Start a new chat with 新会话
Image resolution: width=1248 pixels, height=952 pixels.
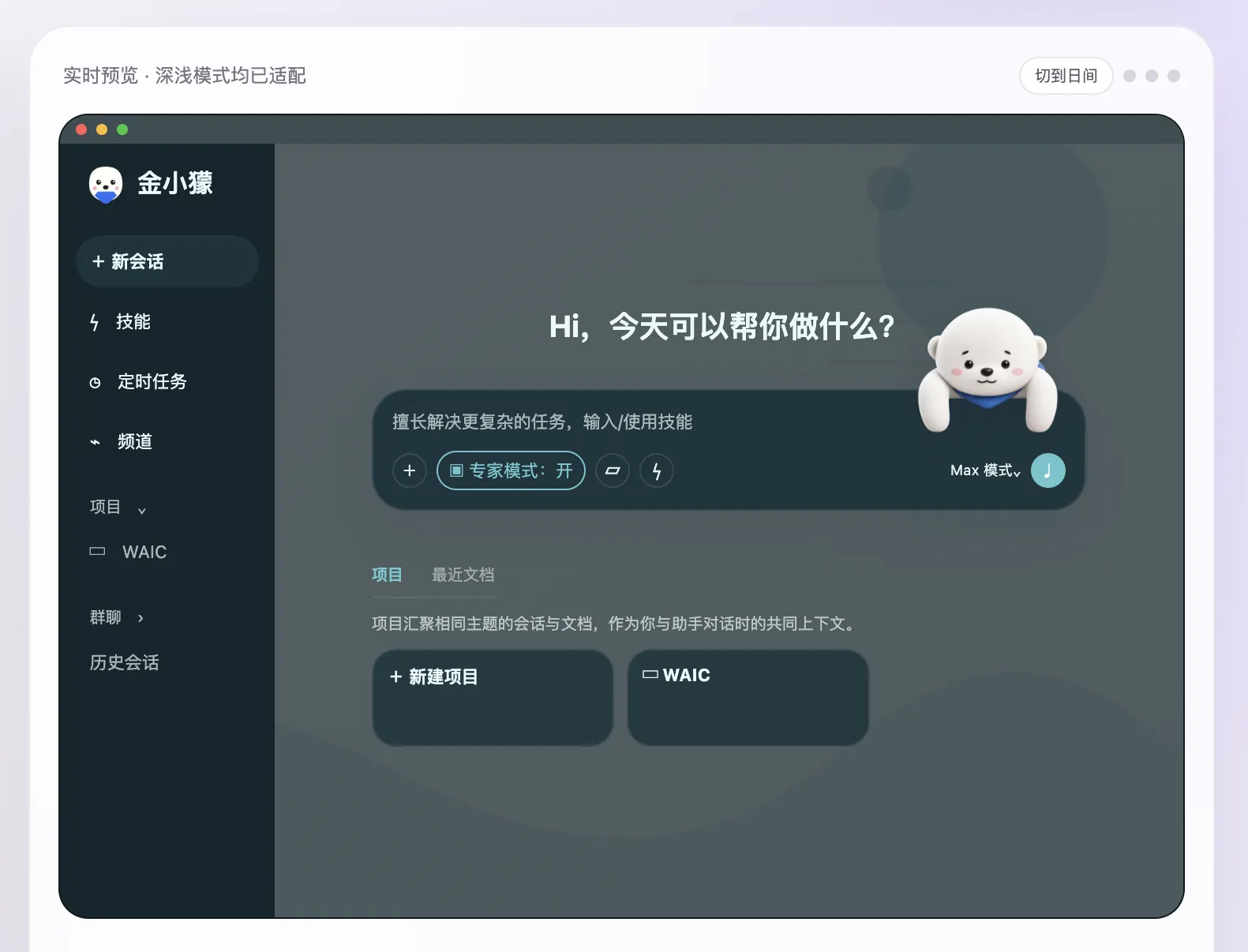tap(167, 261)
